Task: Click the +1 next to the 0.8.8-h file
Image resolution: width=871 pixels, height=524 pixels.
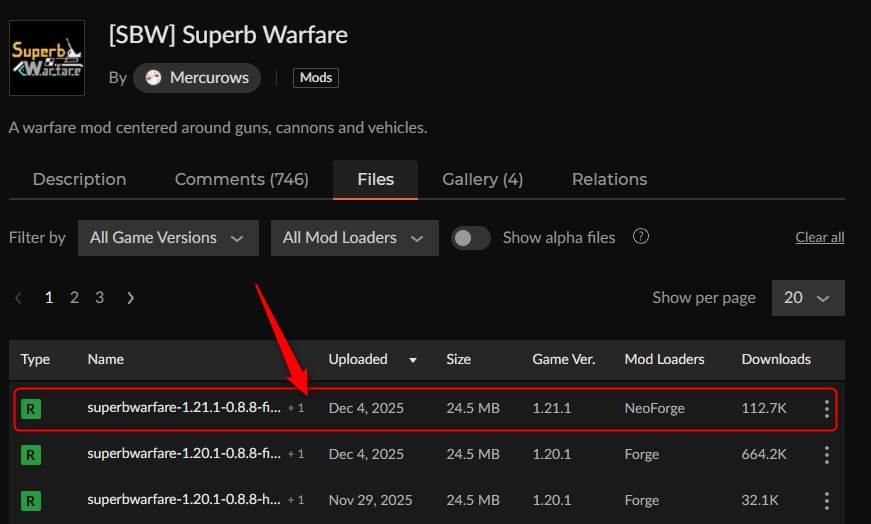Action: pos(296,500)
